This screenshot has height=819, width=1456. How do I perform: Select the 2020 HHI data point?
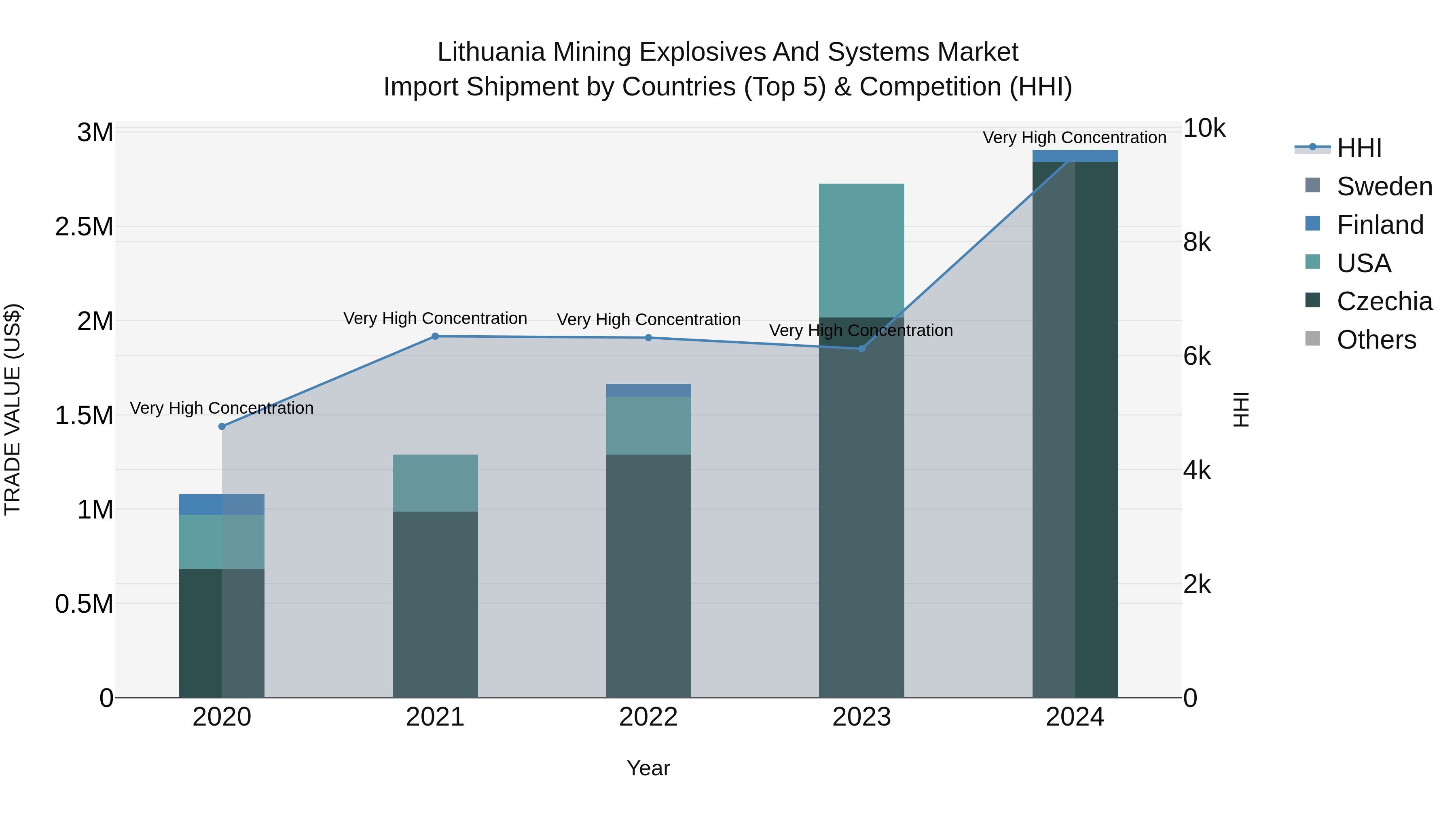[222, 426]
